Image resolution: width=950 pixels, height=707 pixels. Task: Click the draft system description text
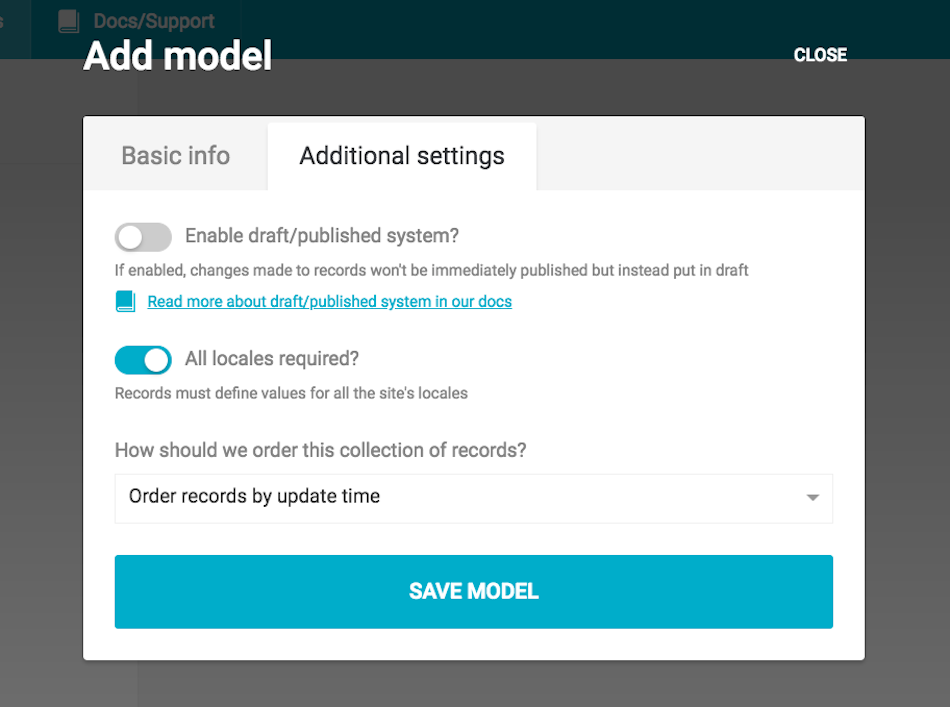pyautogui.click(x=431, y=270)
